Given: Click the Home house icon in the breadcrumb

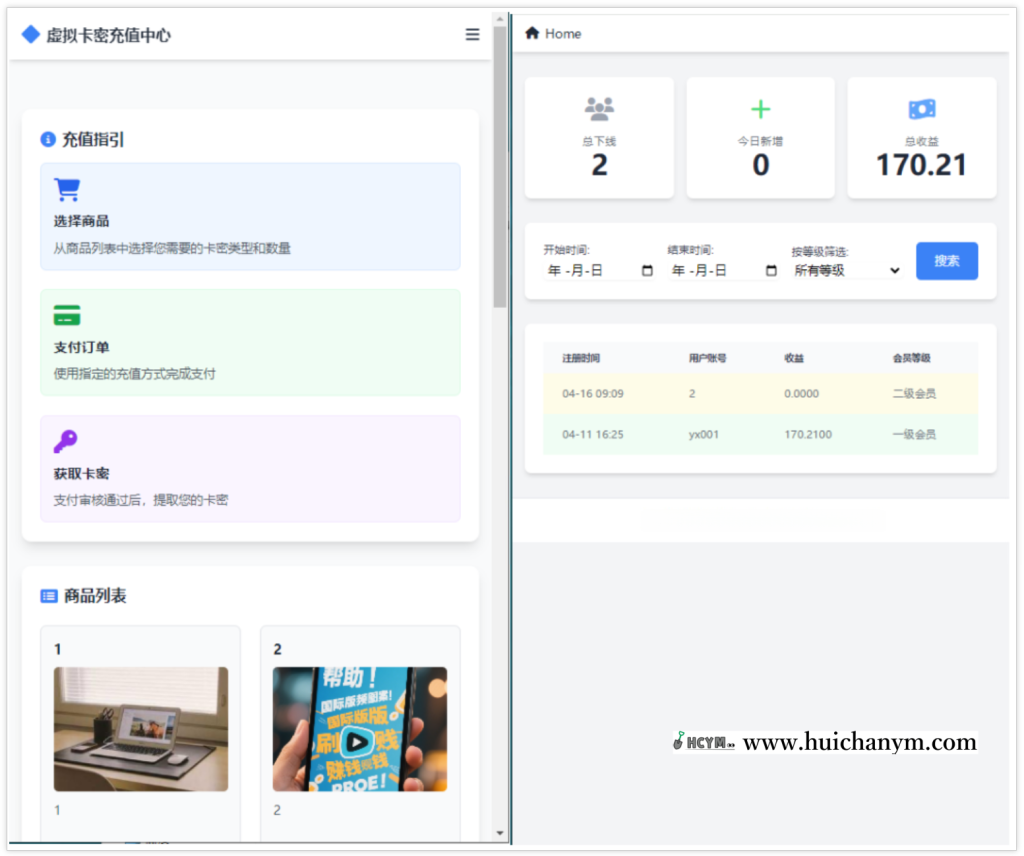Looking at the screenshot, I should tap(531, 32).
